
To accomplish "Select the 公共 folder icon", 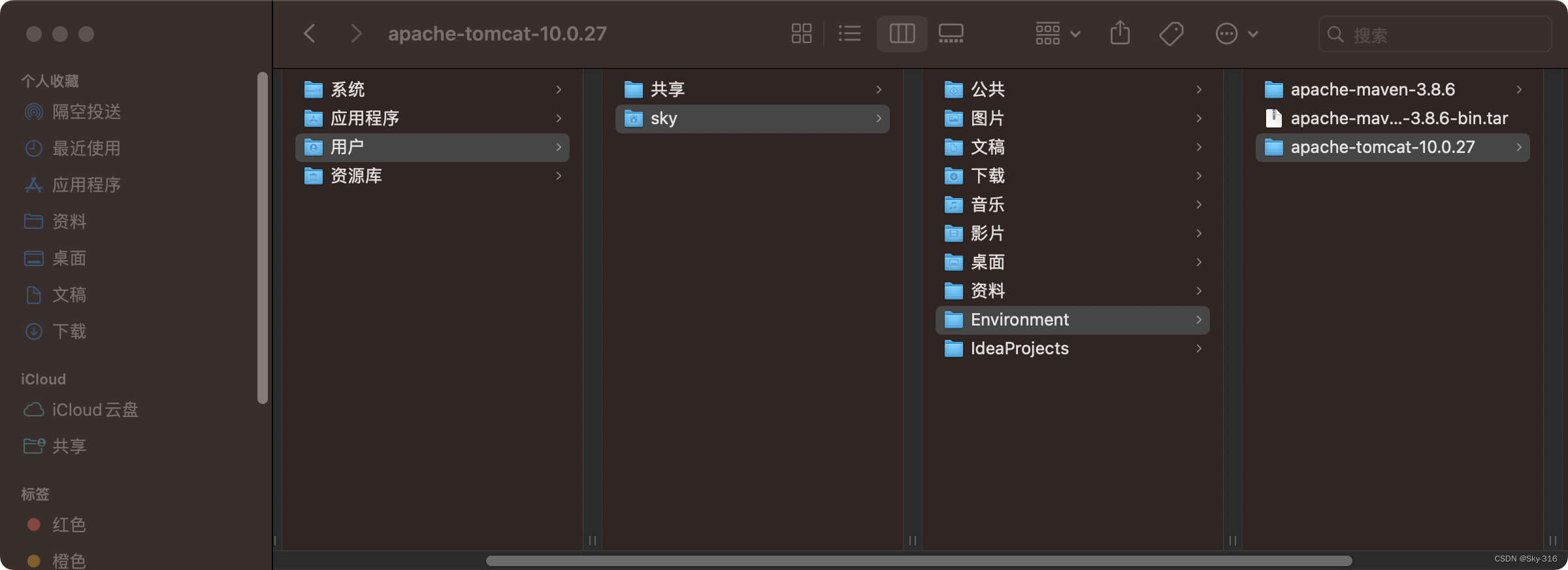I will point(954,90).
